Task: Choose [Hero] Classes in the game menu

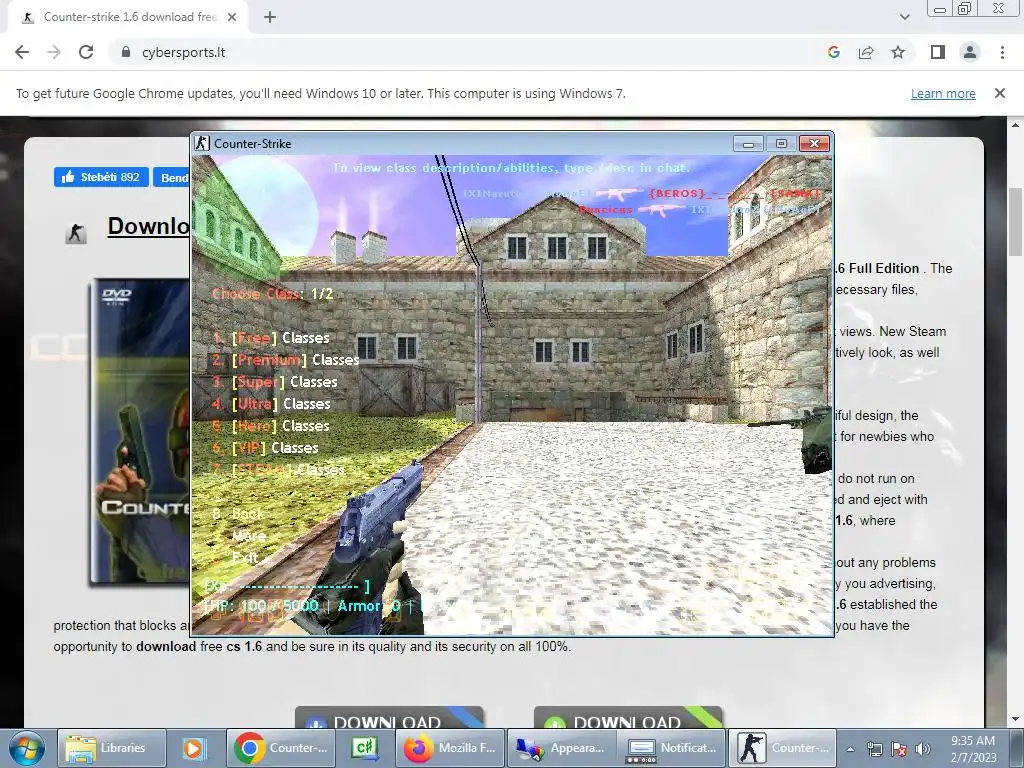Action: (271, 426)
